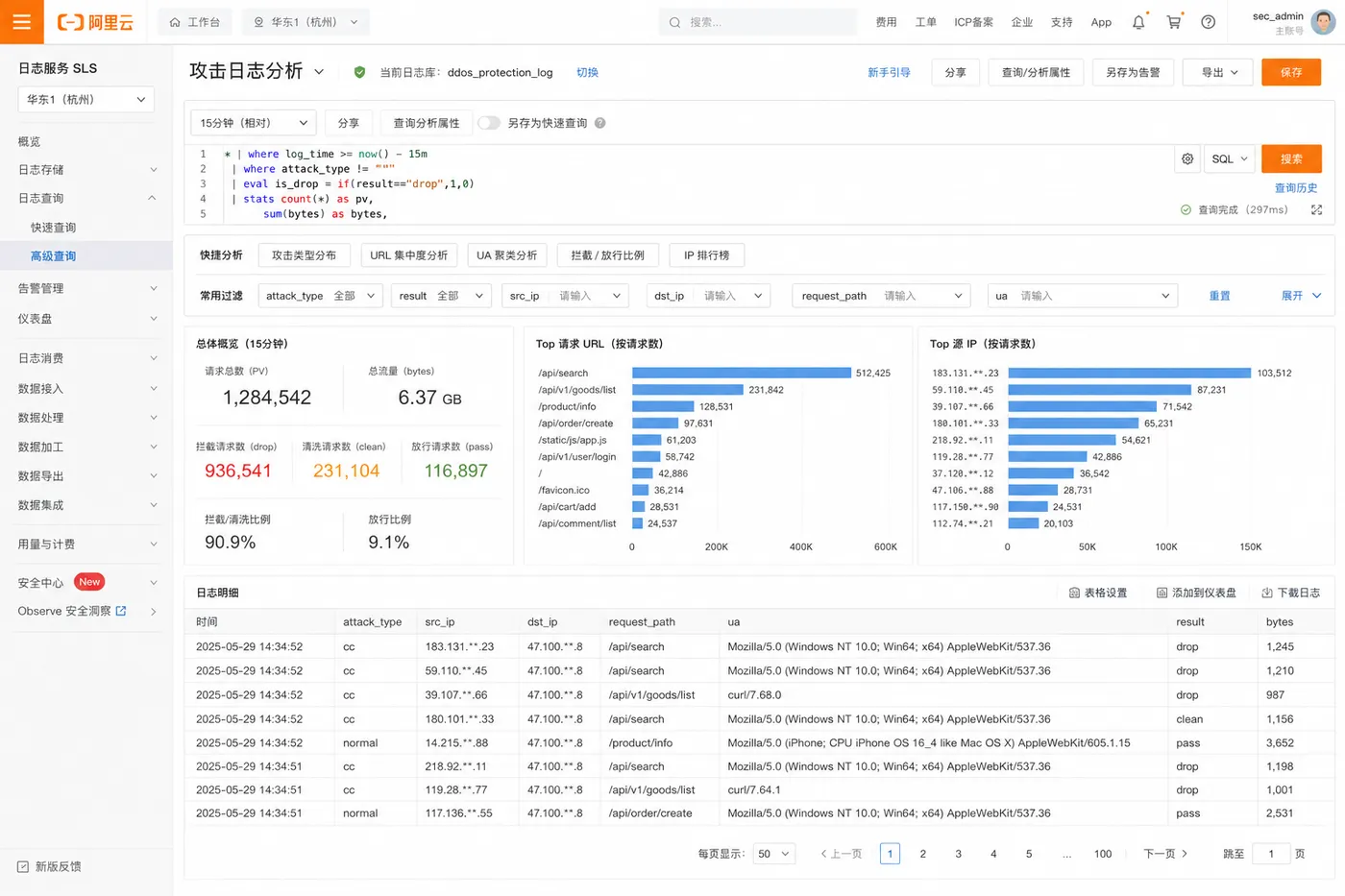This screenshot has width=1345, height=896.
Task: Open the attack_type filter dropdown
Action: (x=320, y=296)
